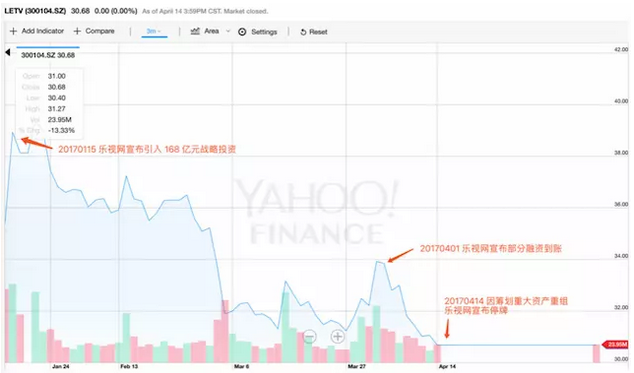
Task: Open Settings via the gear icon
Action: click(x=242, y=32)
